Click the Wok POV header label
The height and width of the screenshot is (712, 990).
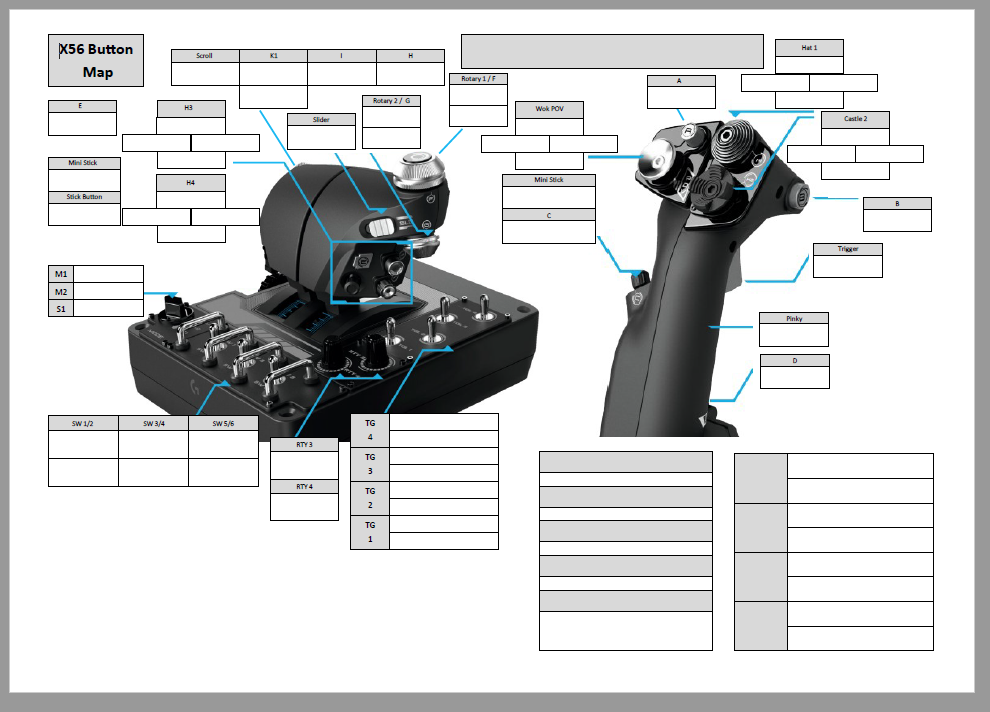(549, 109)
